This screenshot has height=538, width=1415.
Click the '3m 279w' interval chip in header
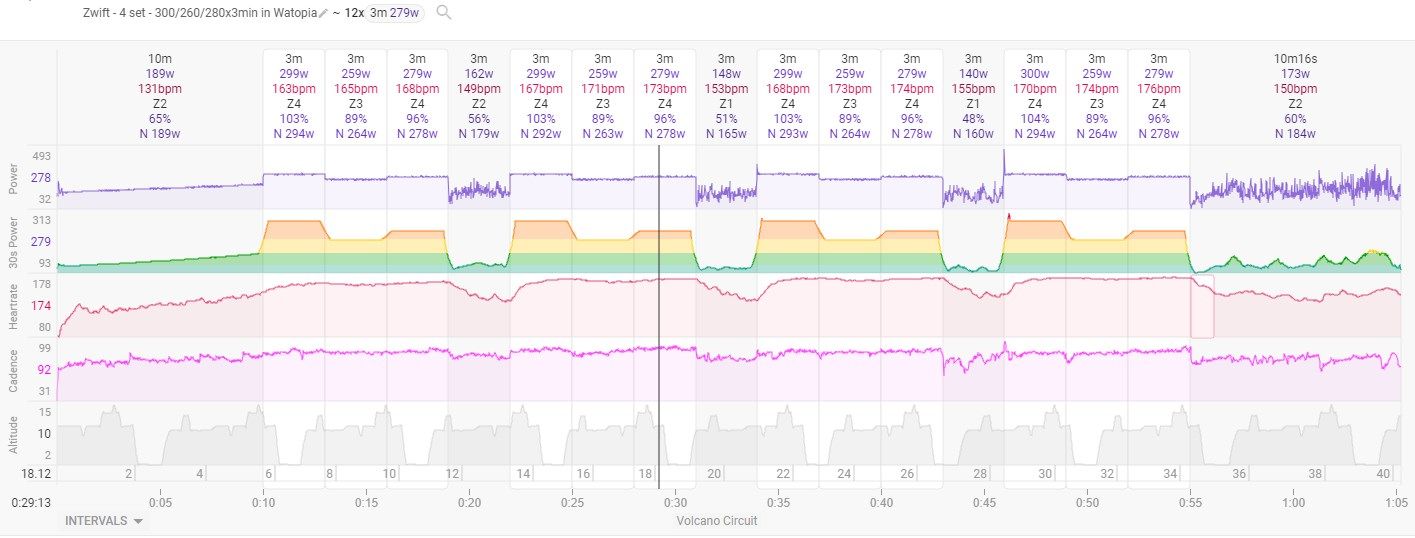click(395, 13)
